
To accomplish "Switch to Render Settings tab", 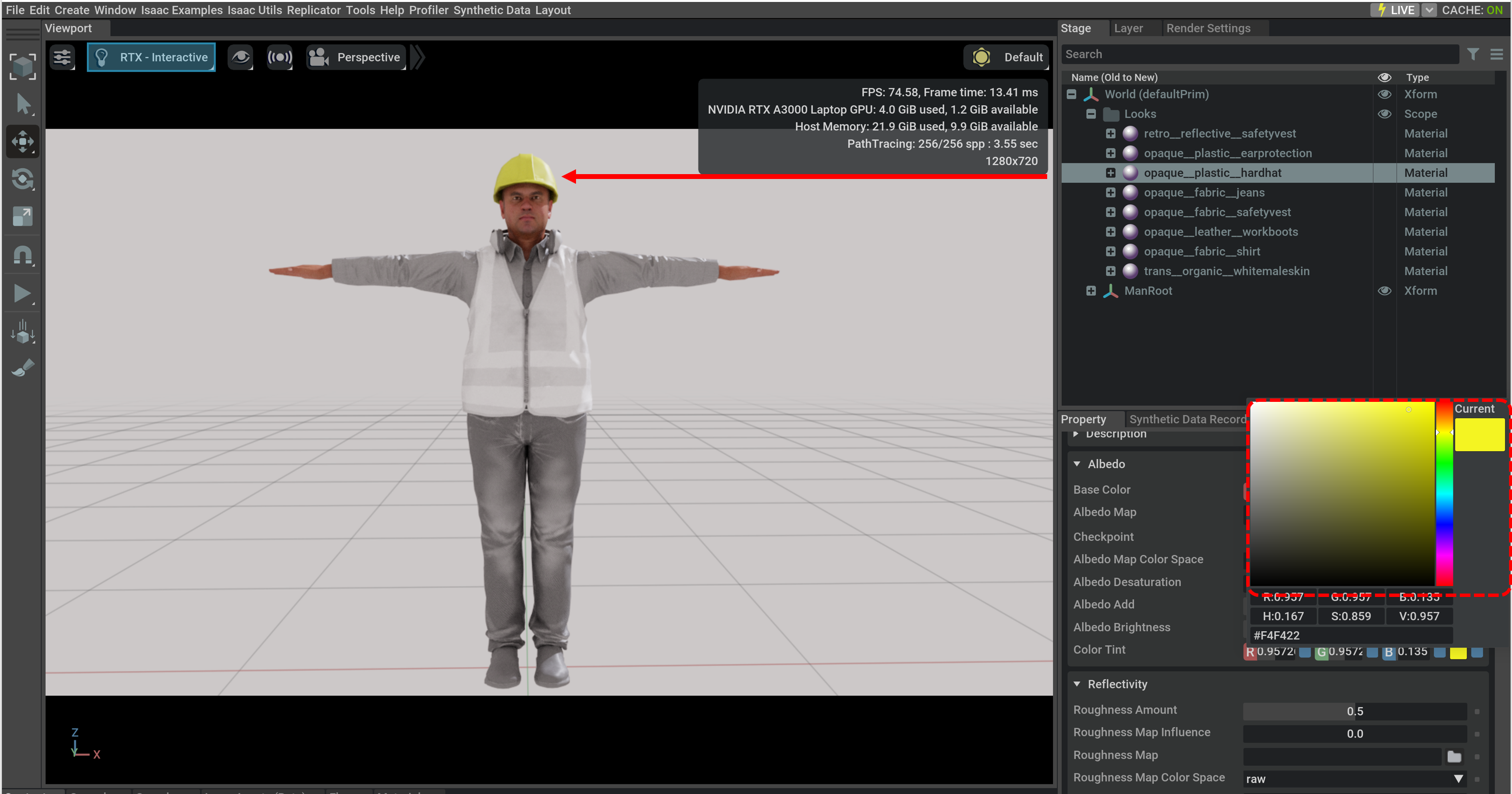I will (x=1208, y=28).
